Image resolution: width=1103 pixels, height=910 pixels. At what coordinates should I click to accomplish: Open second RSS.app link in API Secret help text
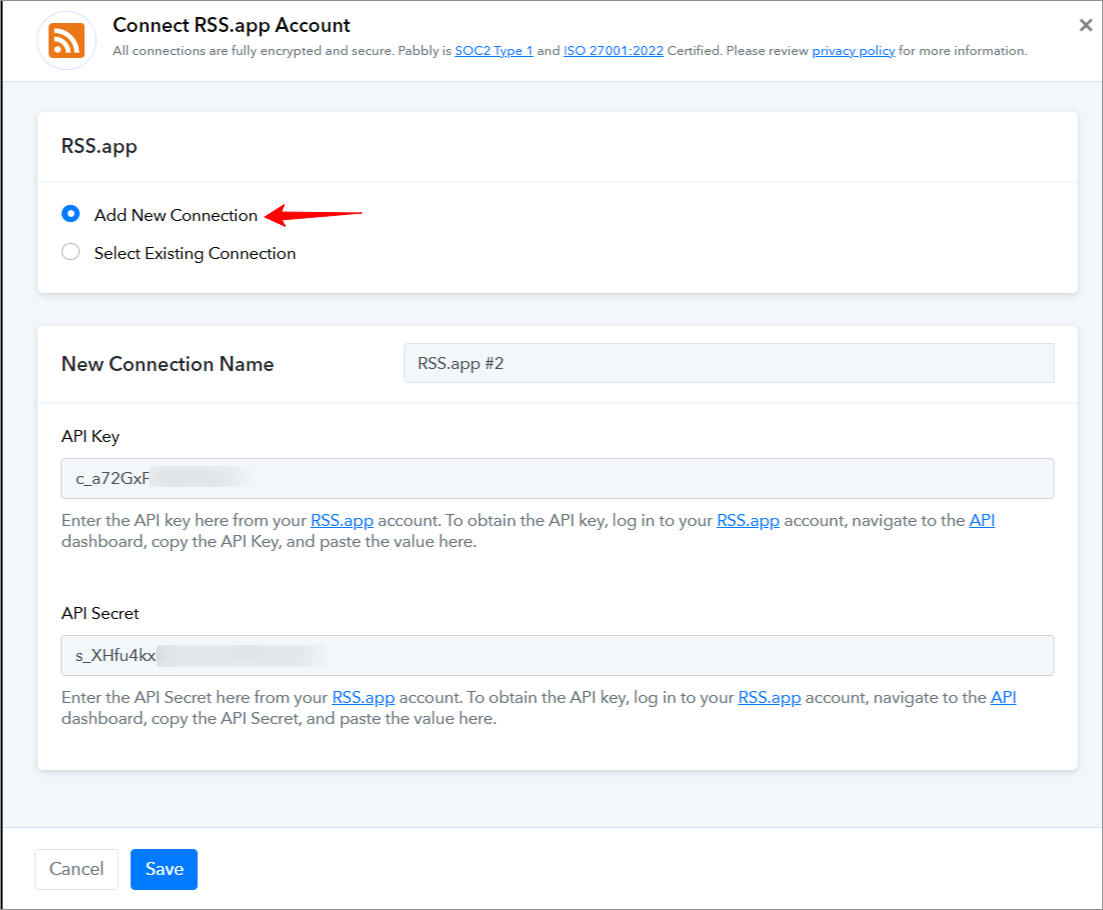point(770,698)
